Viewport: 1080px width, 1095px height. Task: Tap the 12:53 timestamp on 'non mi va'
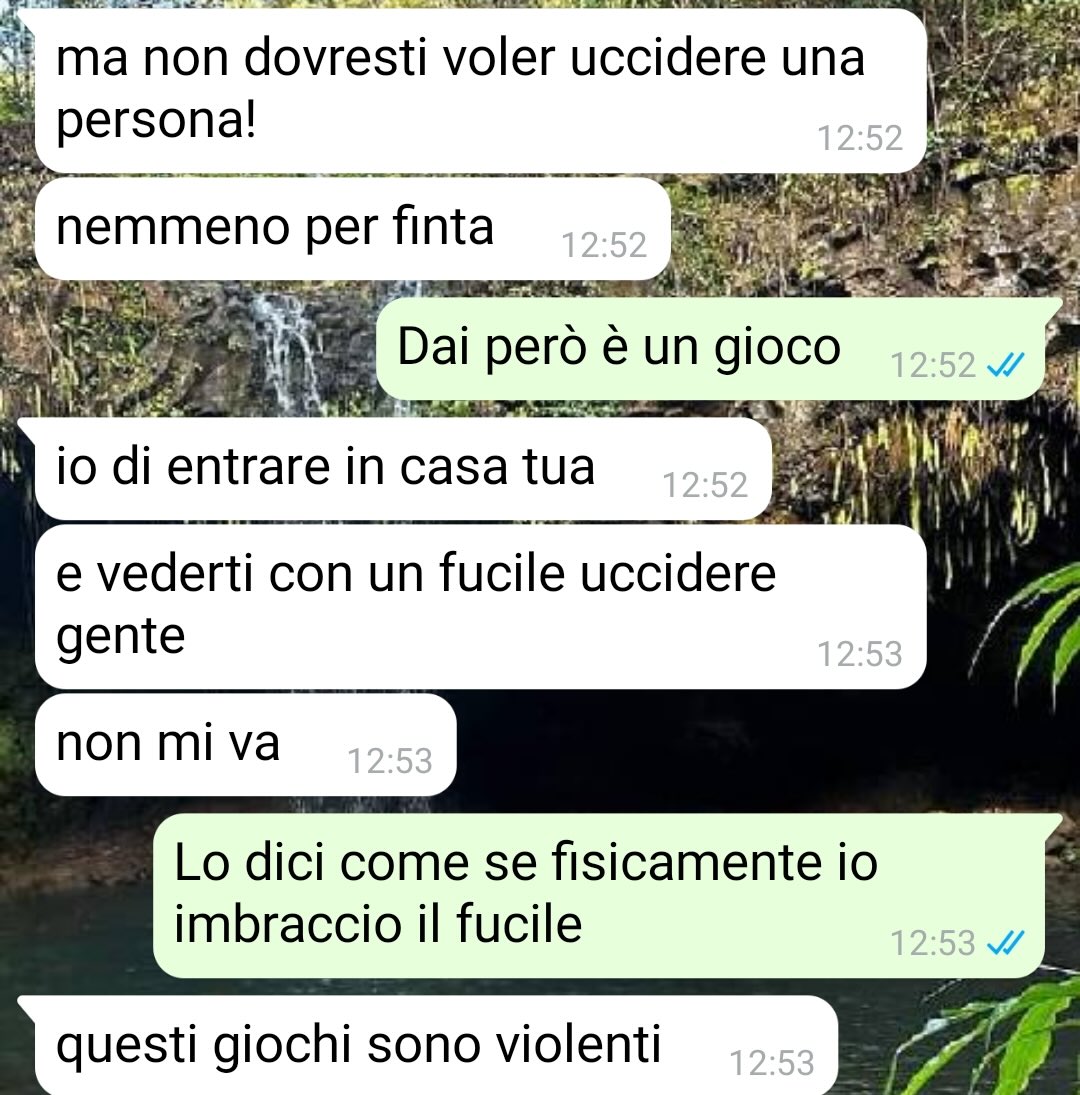[390, 761]
